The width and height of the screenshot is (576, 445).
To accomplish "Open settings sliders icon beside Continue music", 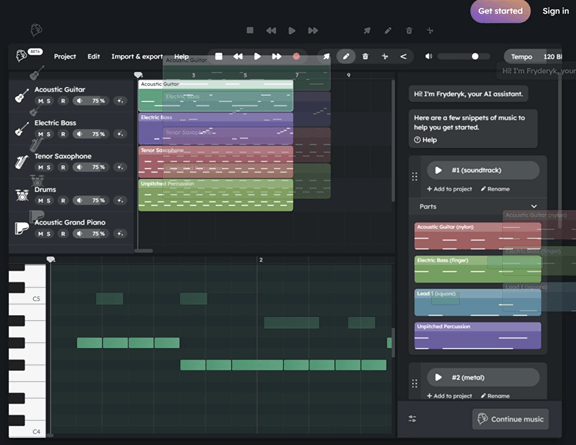I will (412, 419).
